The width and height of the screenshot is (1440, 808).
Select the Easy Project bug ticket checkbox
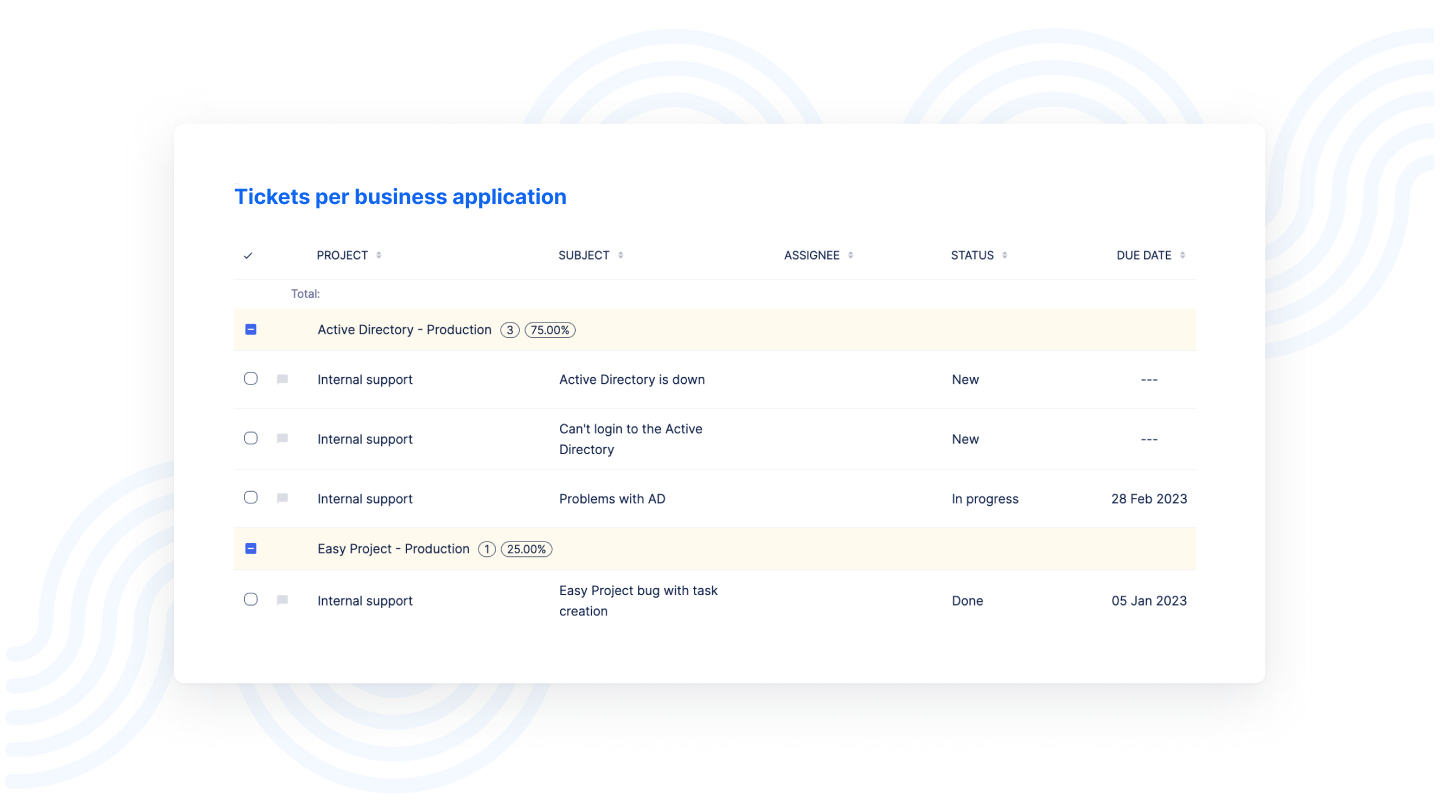coord(251,600)
